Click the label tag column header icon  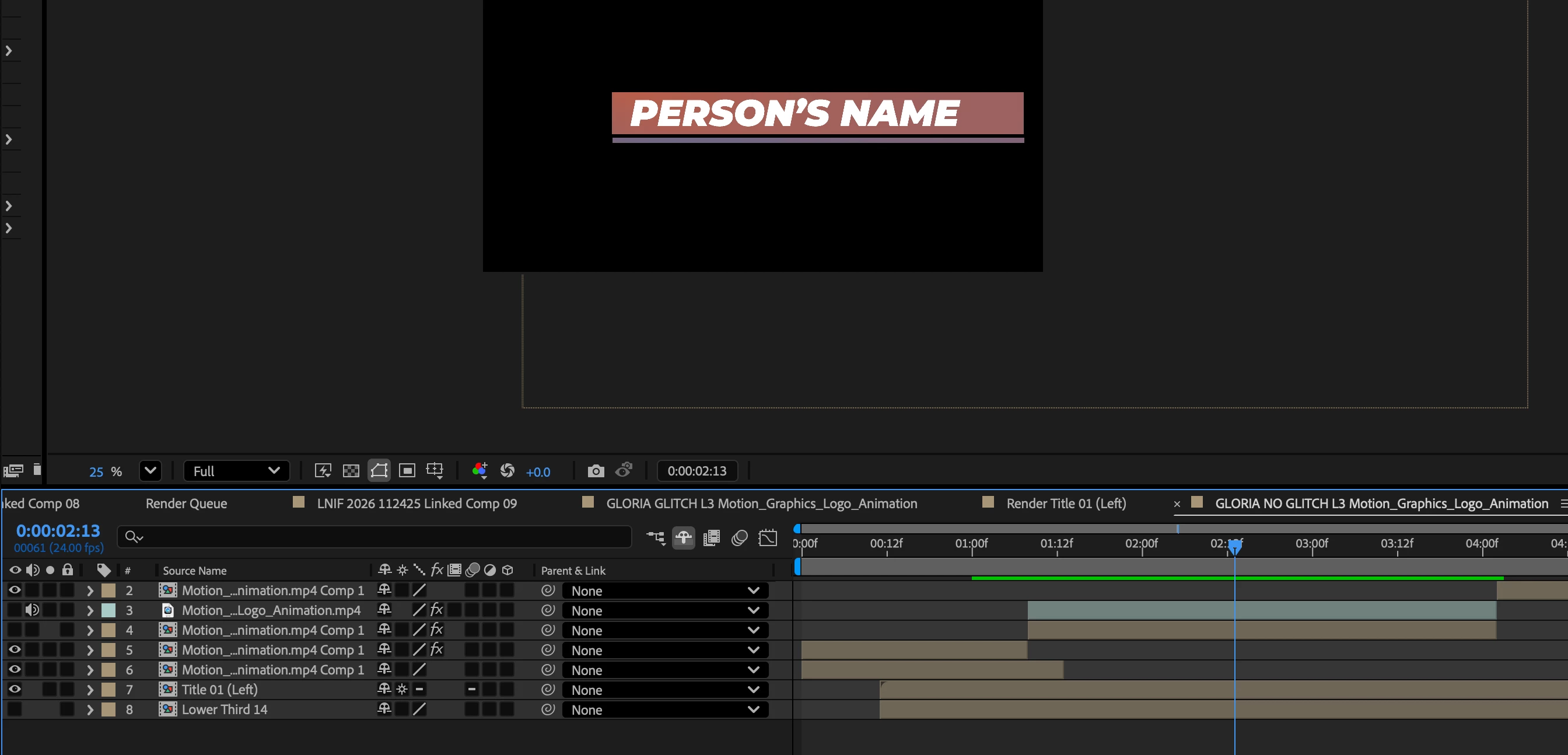pyautogui.click(x=104, y=571)
